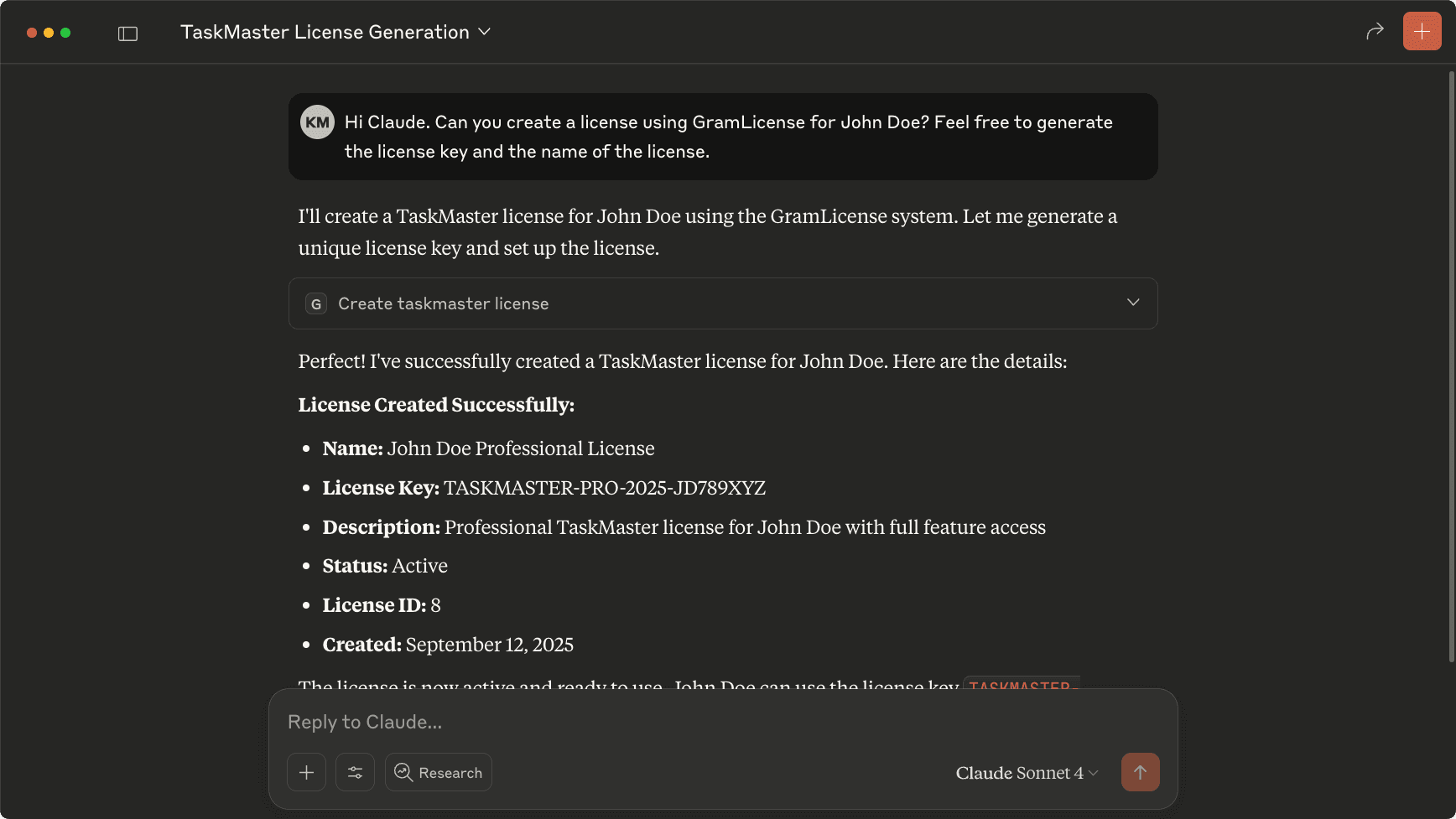
Task: Open the conversation title dropdown chevron
Action: coord(485,32)
